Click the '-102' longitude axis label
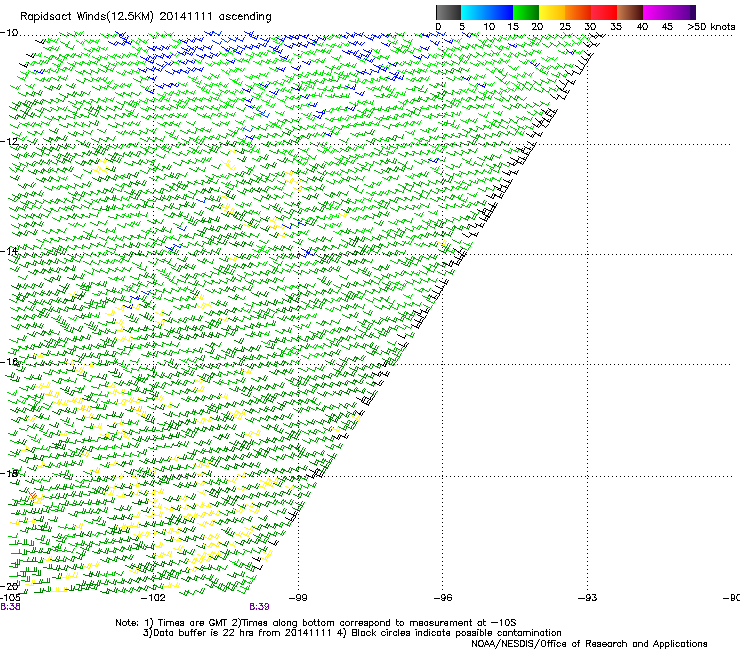 (x=154, y=598)
